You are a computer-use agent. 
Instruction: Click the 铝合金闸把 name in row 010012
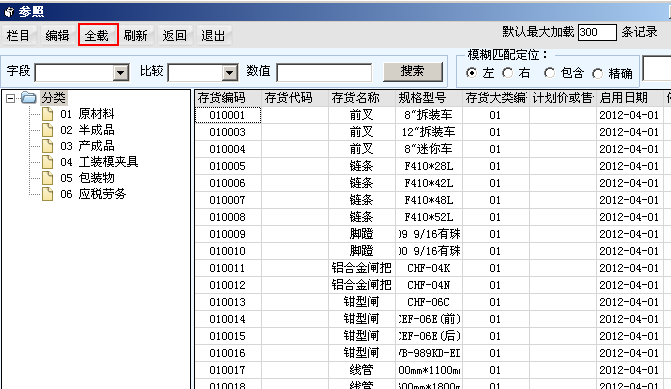362,285
